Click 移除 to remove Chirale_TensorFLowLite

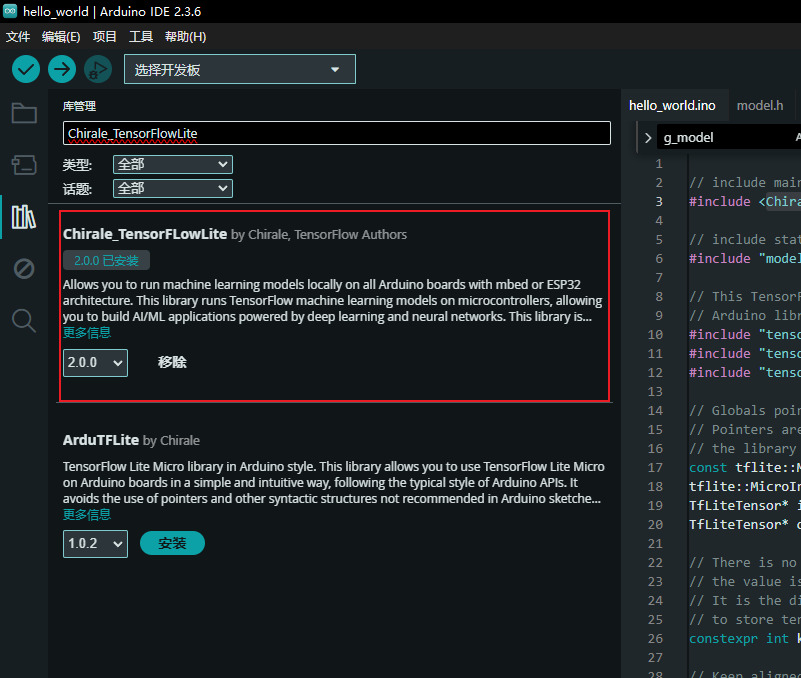(172, 362)
